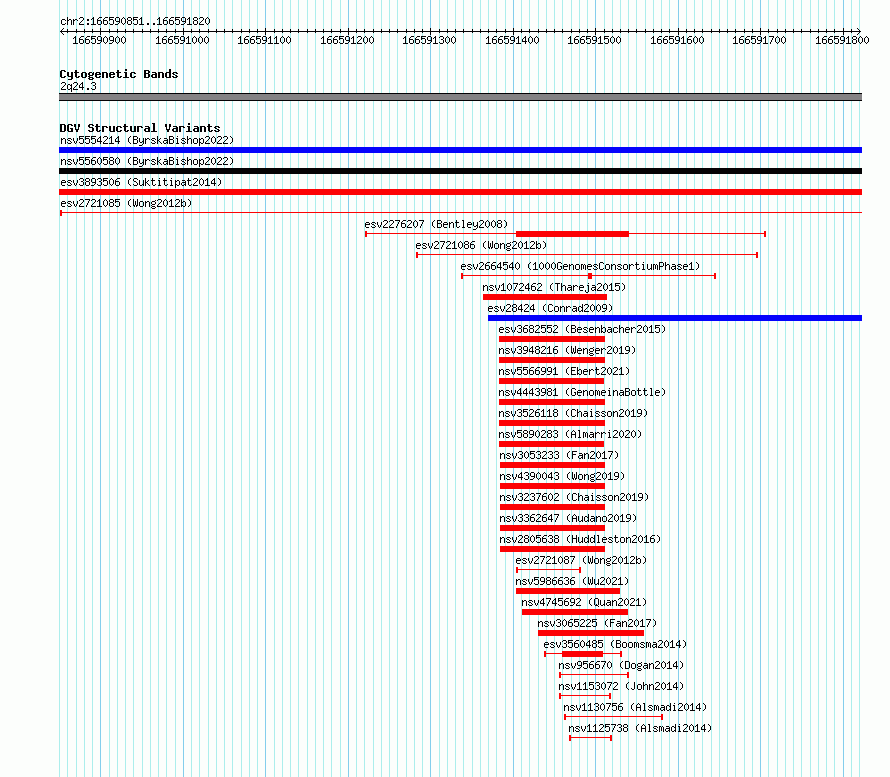Select the 2q24.3 band label
The width and height of the screenshot is (890, 777).
[x=78, y=86]
